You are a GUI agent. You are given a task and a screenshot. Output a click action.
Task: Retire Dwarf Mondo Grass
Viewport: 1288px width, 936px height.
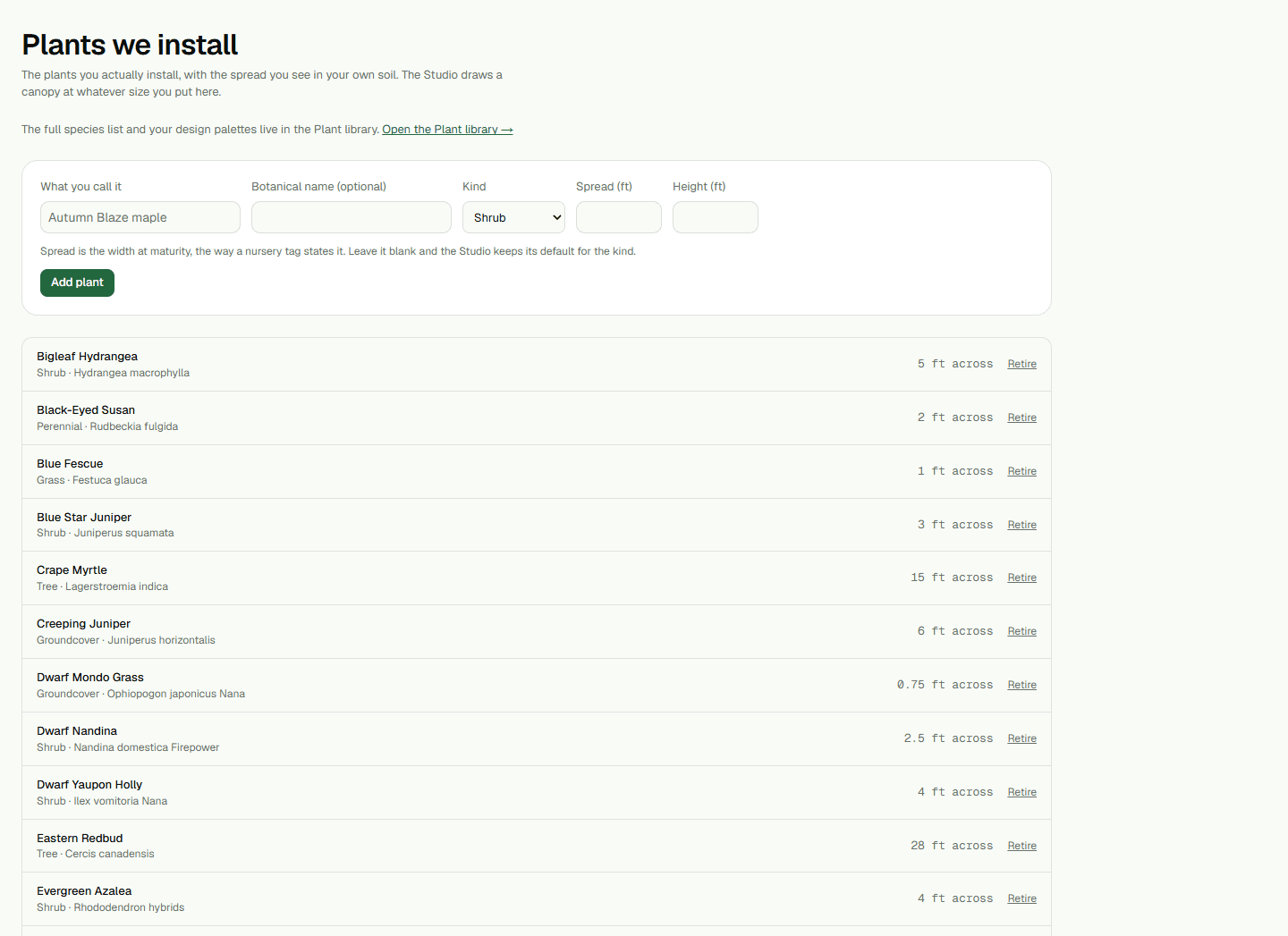[x=1022, y=685]
